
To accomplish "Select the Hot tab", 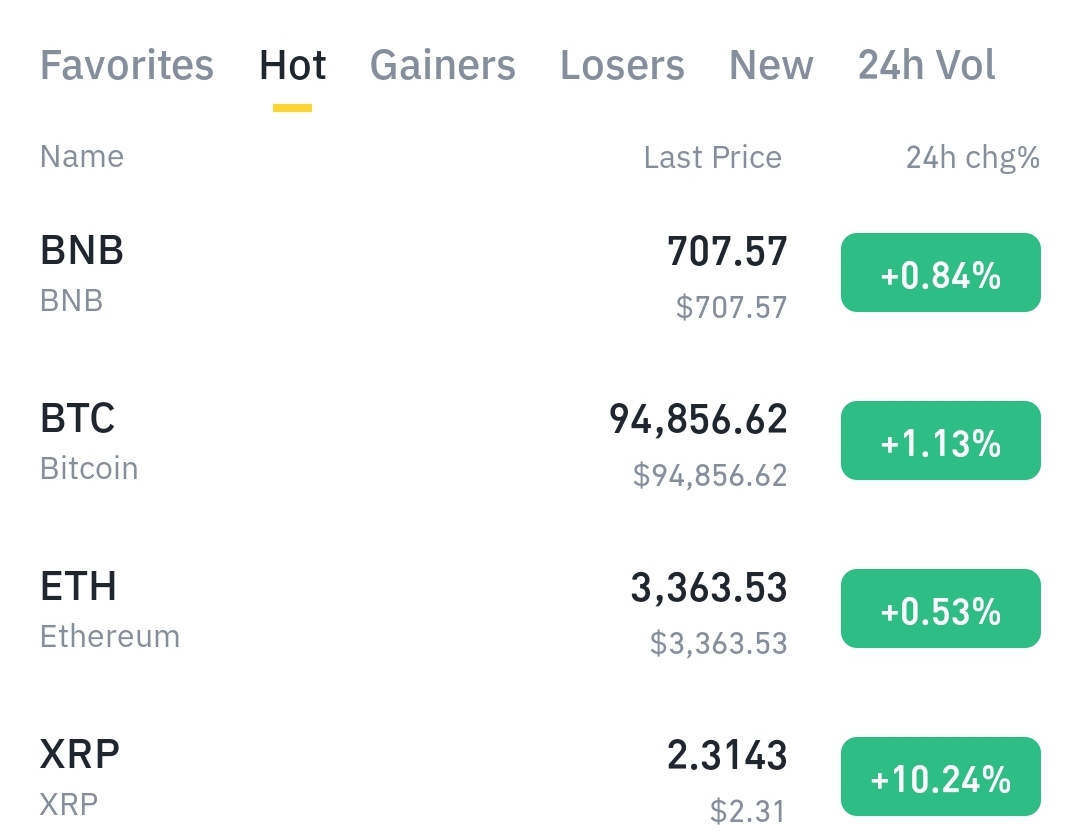I will point(293,66).
